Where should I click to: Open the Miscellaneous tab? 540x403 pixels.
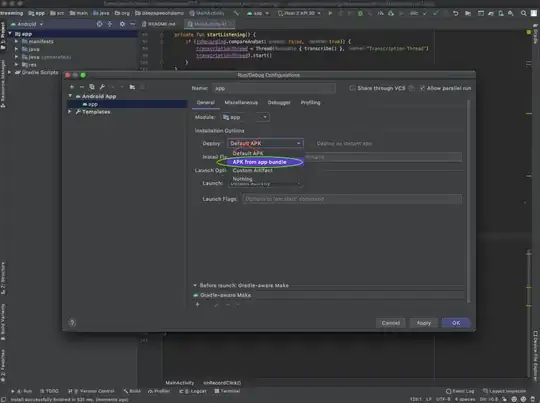tap(241, 103)
